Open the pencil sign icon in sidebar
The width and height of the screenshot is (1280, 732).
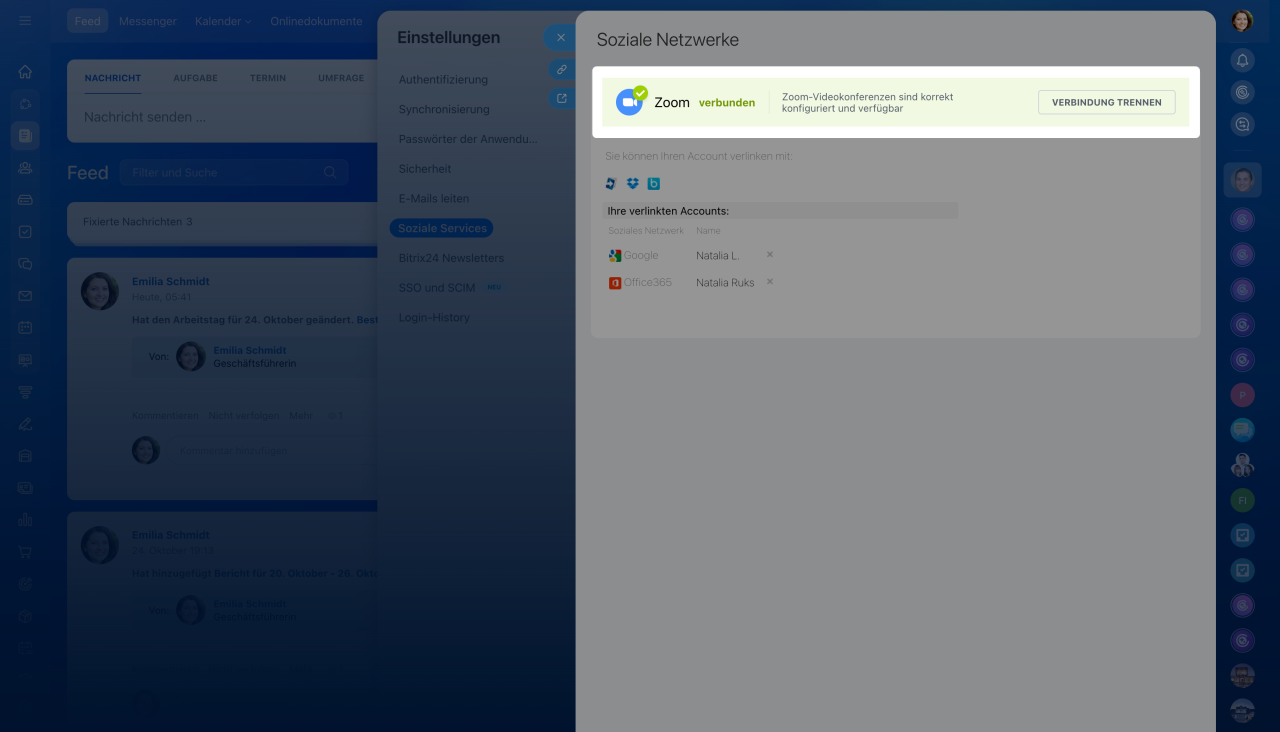pos(25,424)
